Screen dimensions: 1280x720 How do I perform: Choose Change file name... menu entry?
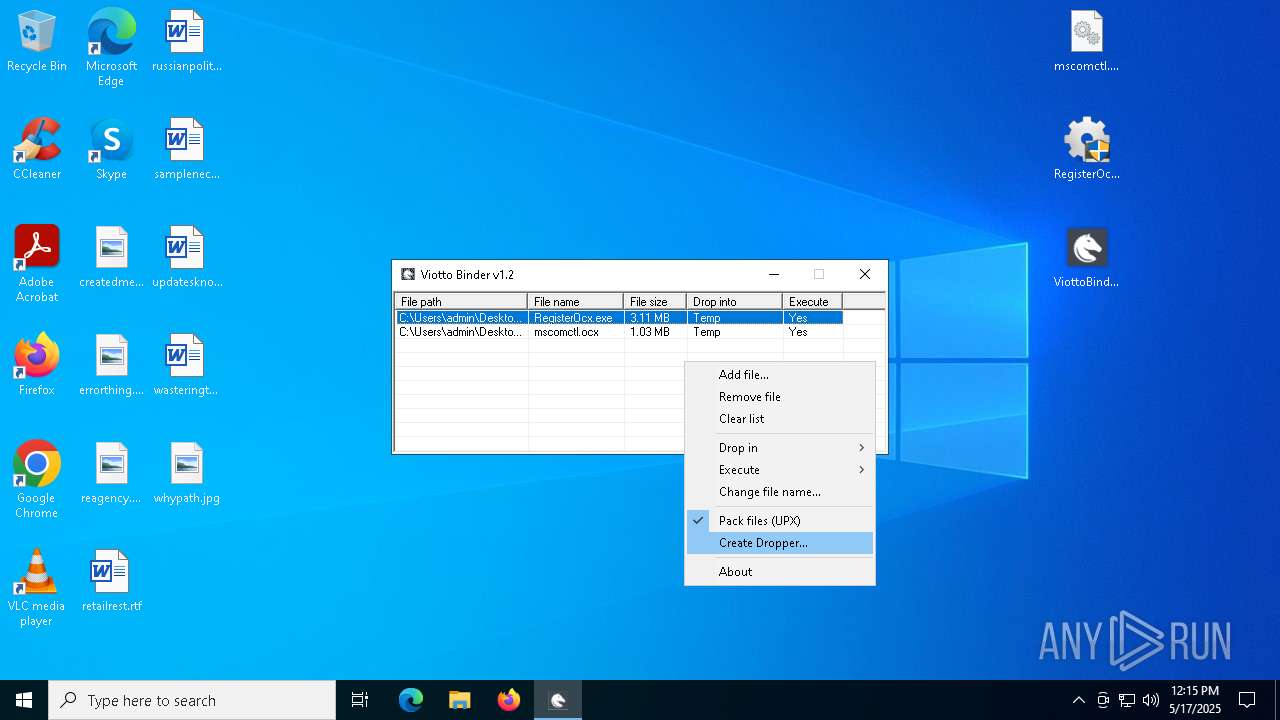tap(780, 491)
